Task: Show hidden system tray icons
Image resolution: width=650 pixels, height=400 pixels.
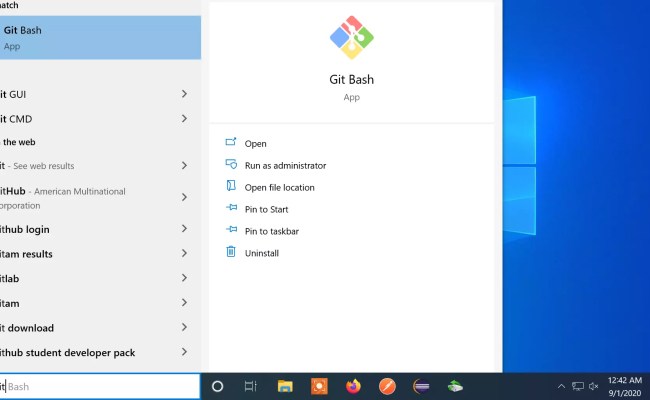Action: (x=561, y=387)
